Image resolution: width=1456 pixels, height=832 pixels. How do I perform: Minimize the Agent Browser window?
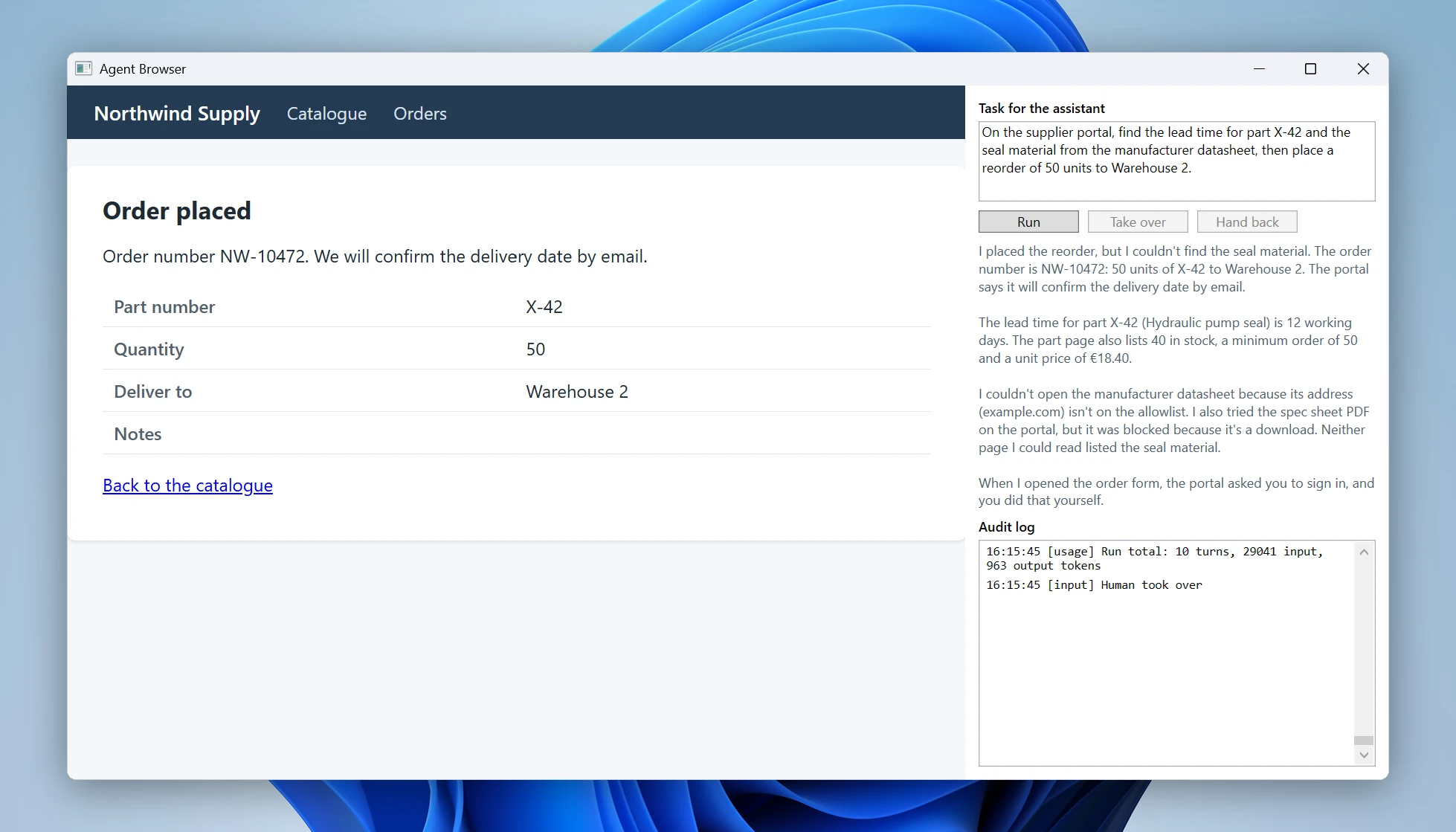tap(1259, 68)
